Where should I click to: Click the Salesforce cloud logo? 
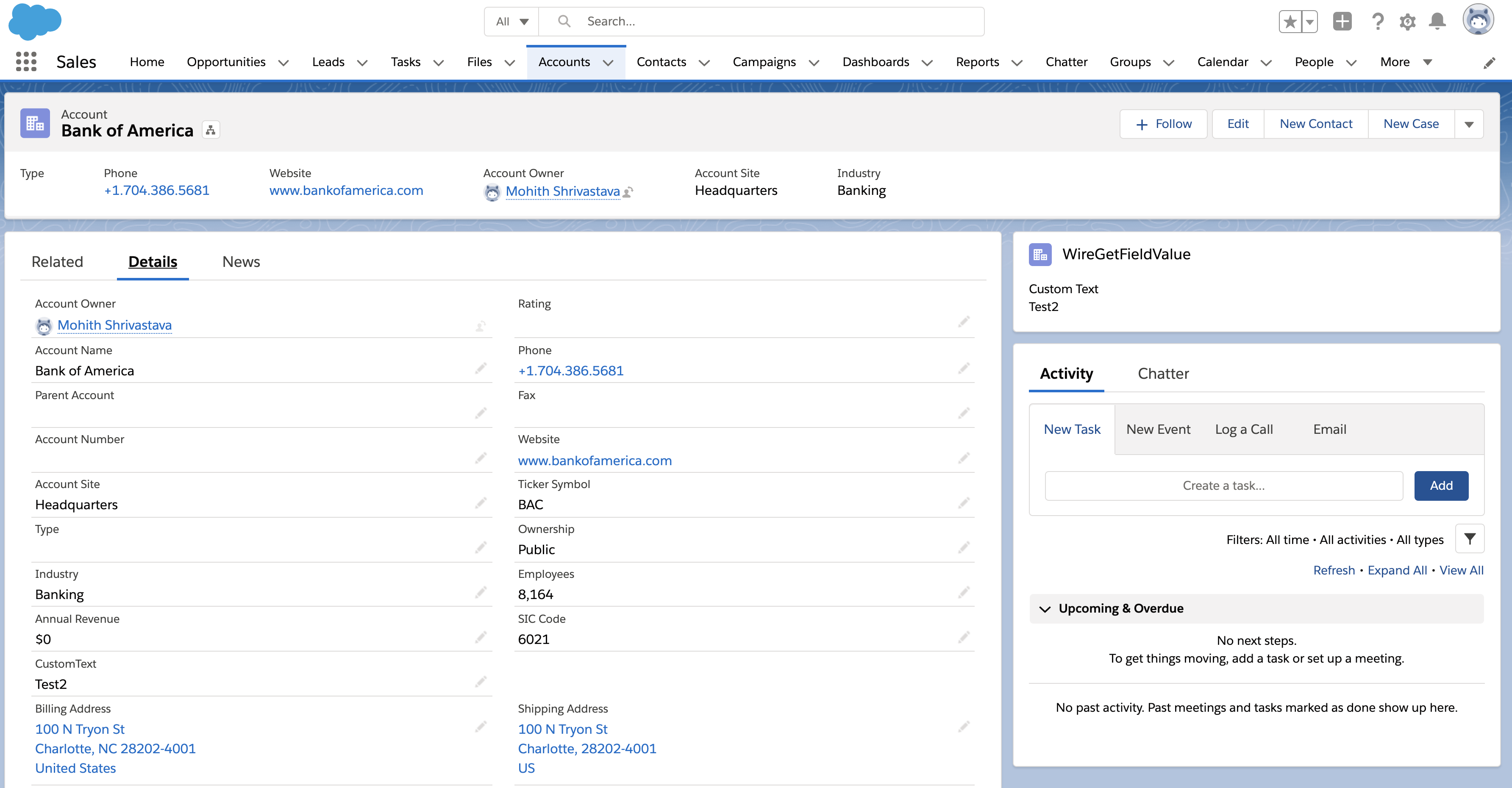click(x=35, y=21)
